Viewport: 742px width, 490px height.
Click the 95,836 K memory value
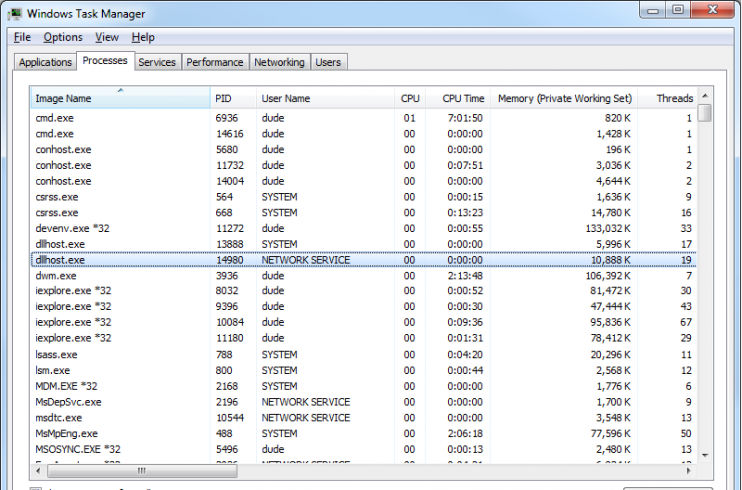[x=610, y=322]
